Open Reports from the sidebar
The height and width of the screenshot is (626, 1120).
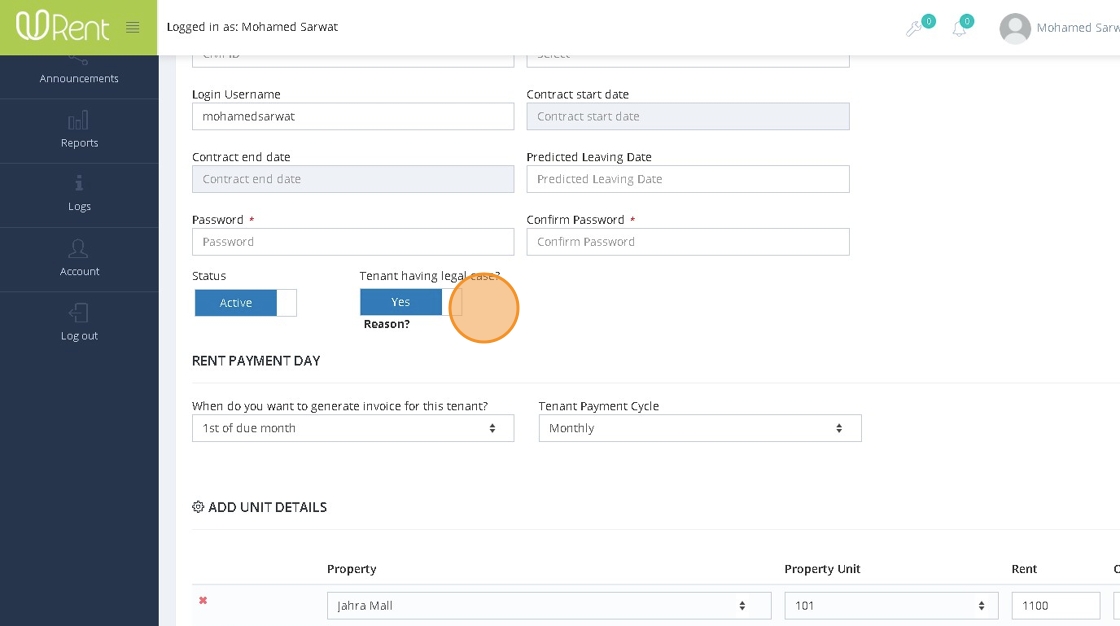point(79,130)
